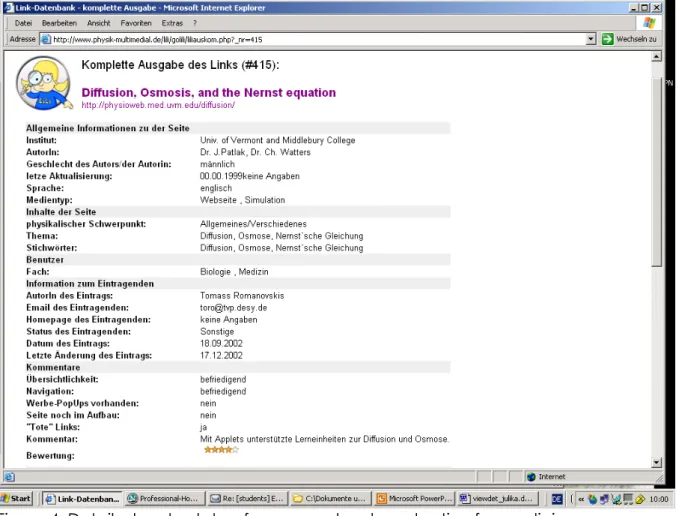676x516 pixels.
Task: Click the Allgemeines/Verschiedenes value
Action: point(253,224)
